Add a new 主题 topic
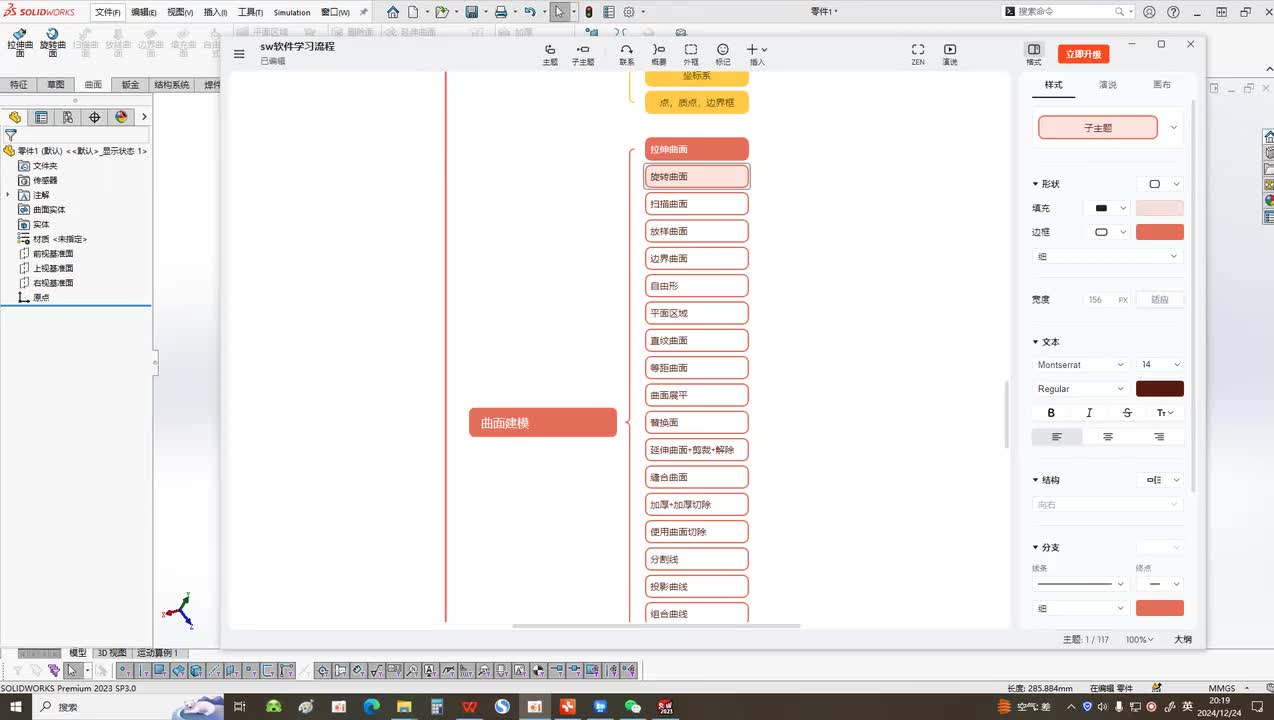This screenshot has height=720, width=1274. click(x=550, y=54)
